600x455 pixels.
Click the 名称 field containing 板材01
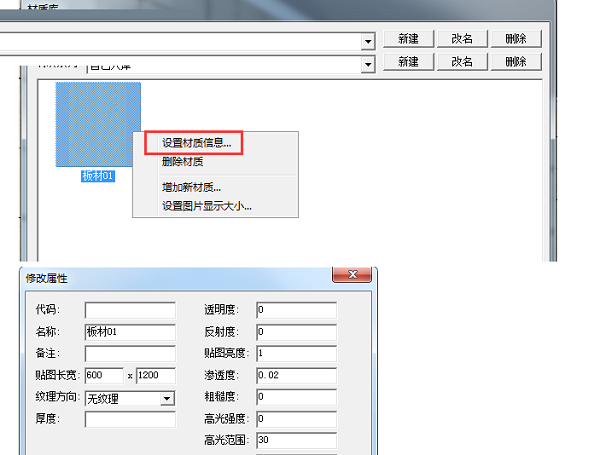click(x=130, y=332)
